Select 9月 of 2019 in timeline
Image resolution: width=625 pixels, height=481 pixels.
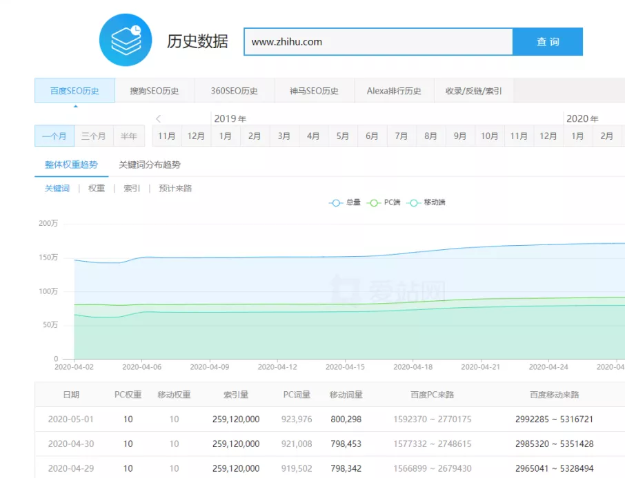pyautogui.click(x=460, y=136)
